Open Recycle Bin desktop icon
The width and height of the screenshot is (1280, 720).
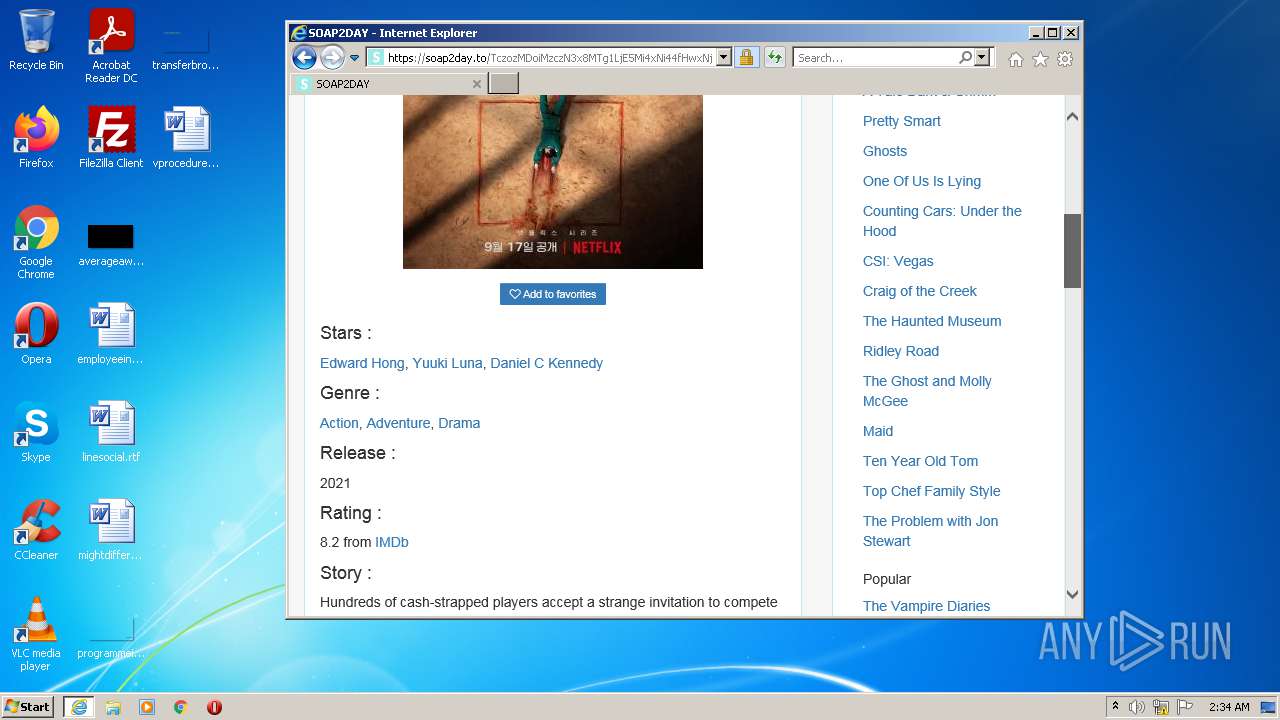[36, 40]
